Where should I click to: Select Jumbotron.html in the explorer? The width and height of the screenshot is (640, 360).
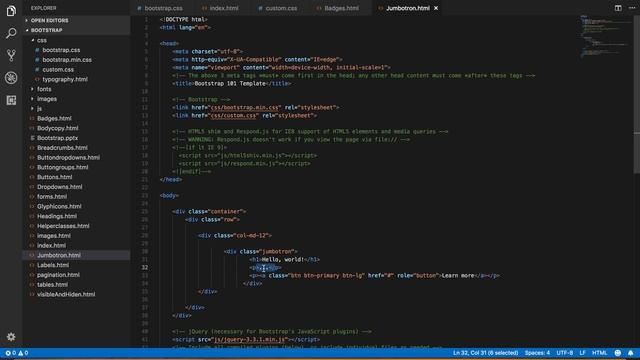click(x=59, y=256)
